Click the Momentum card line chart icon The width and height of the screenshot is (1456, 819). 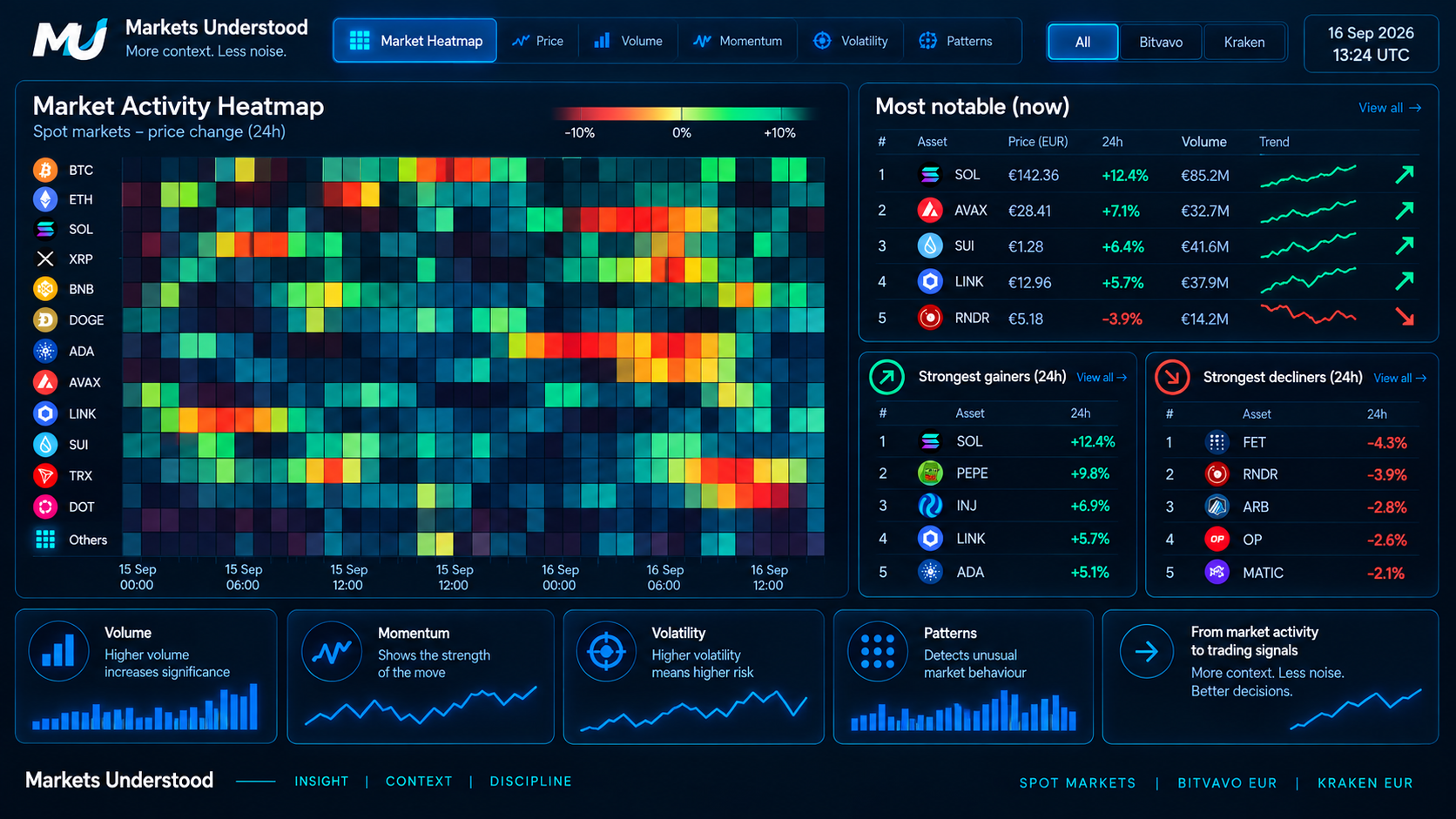(332, 651)
